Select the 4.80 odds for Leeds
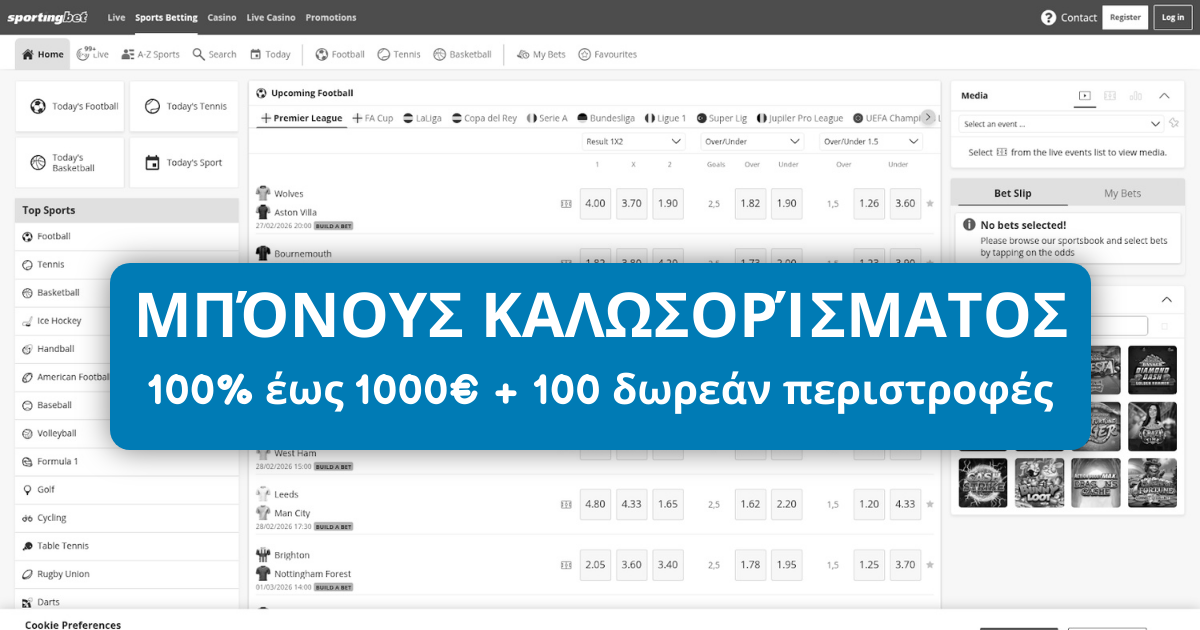Viewport: 1200px width, 630px height. [595, 504]
